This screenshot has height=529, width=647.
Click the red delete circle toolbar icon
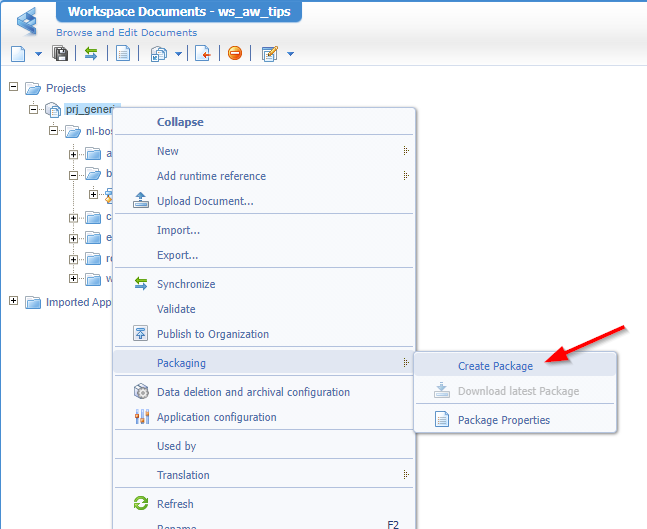[235, 53]
